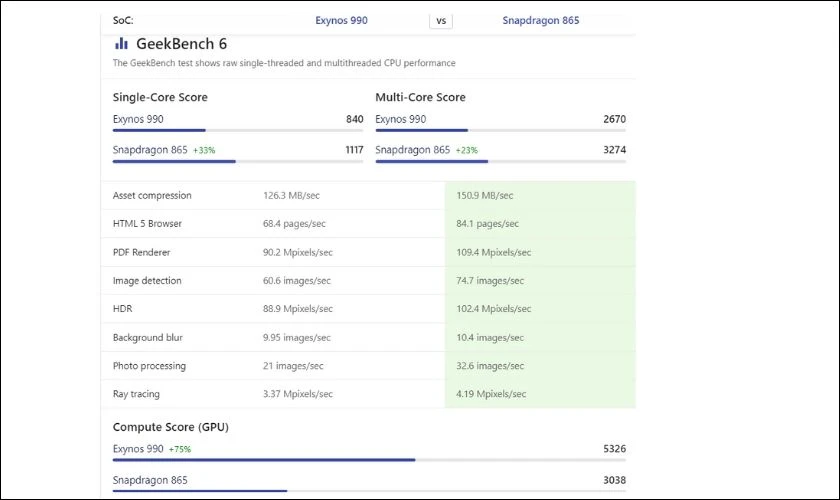
Task: Select the Compute Score (GPU) heading
Action: 171,427
